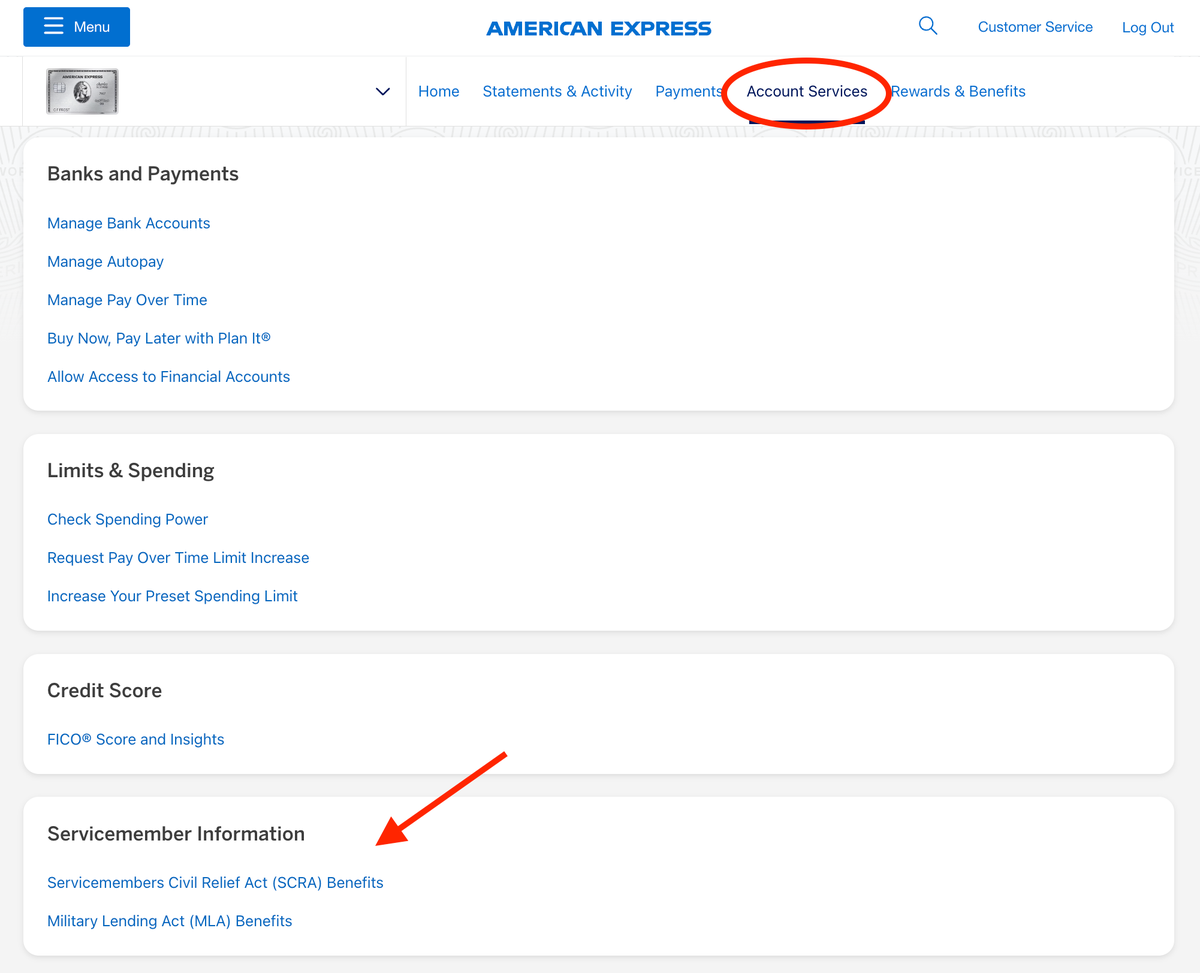Check Spending Power for the card
Screen dimensions: 1200x973
(x=127, y=519)
